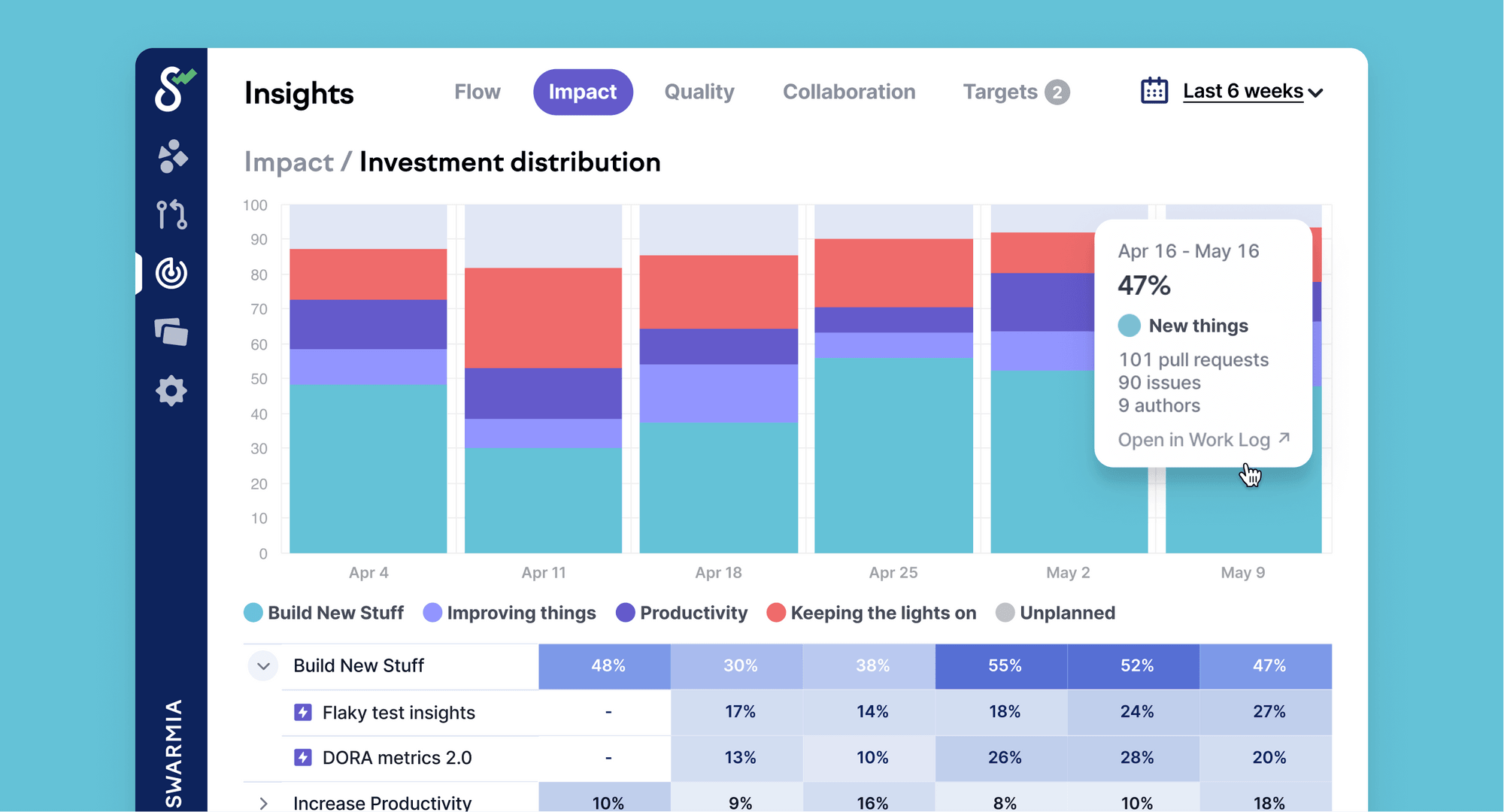Open the Teams overview icon in sidebar
Screen dimensions: 1504x812
[x=172, y=157]
